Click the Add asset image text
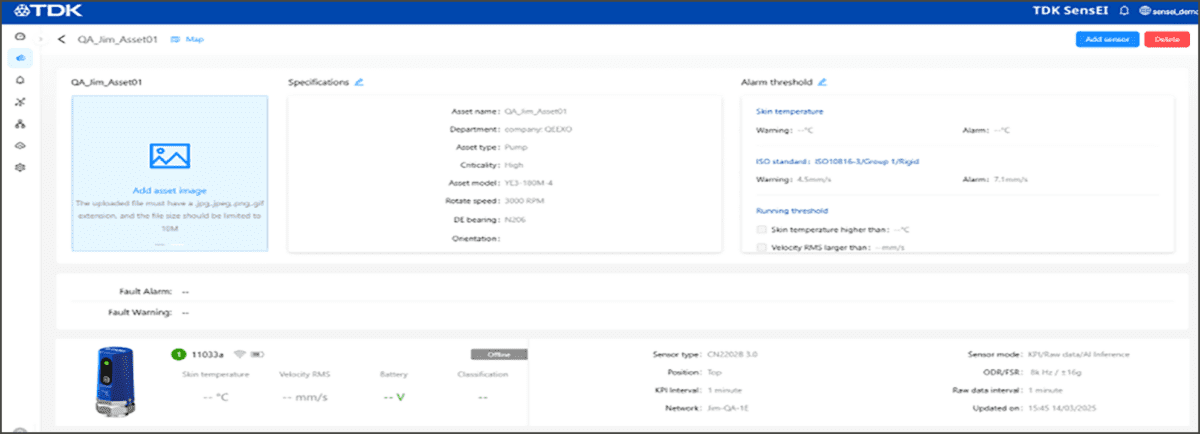This screenshot has height=434, width=1200. coord(169,190)
